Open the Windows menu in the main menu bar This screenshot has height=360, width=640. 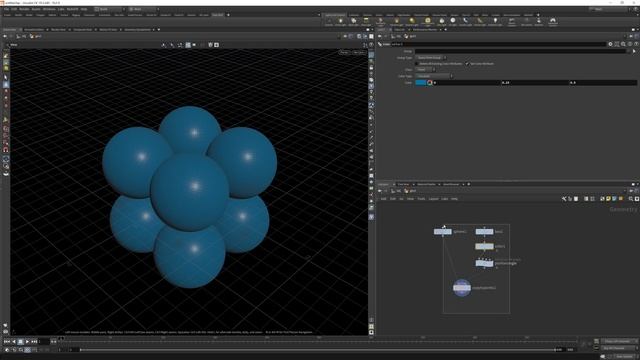pyautogui.click(x=49, y=9)
